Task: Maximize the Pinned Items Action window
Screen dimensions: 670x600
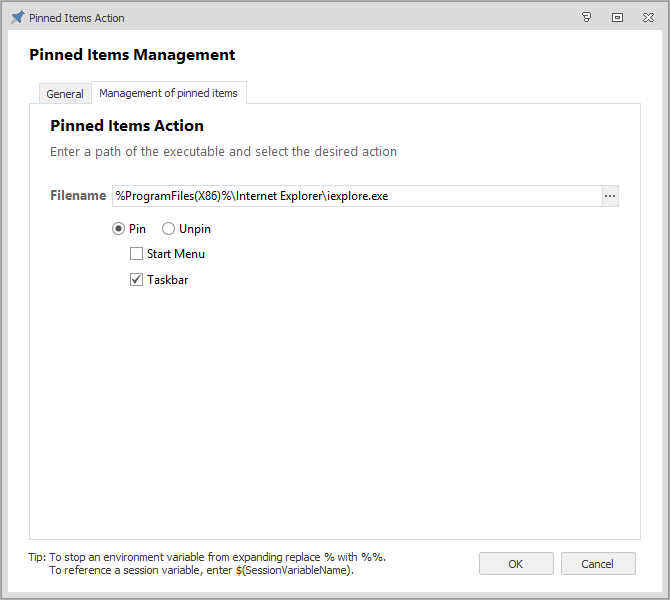Action: (x=617, y=17)
